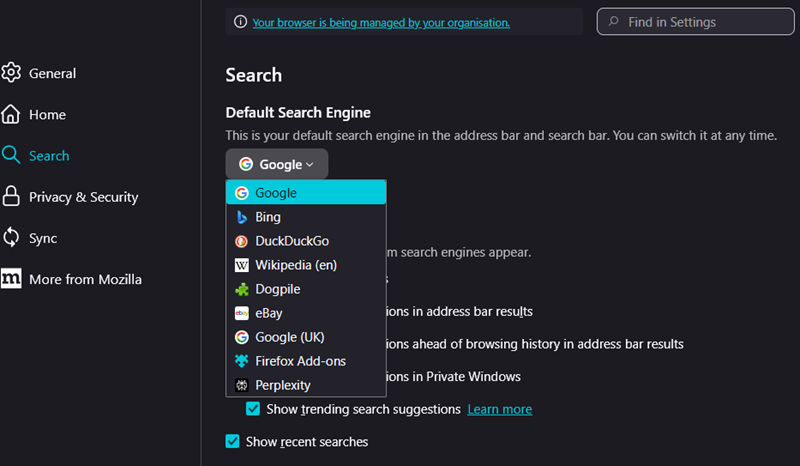Click the DuckDuckGo icon in the list
This screenshot has height=466, width=800.
pos(241,241)
